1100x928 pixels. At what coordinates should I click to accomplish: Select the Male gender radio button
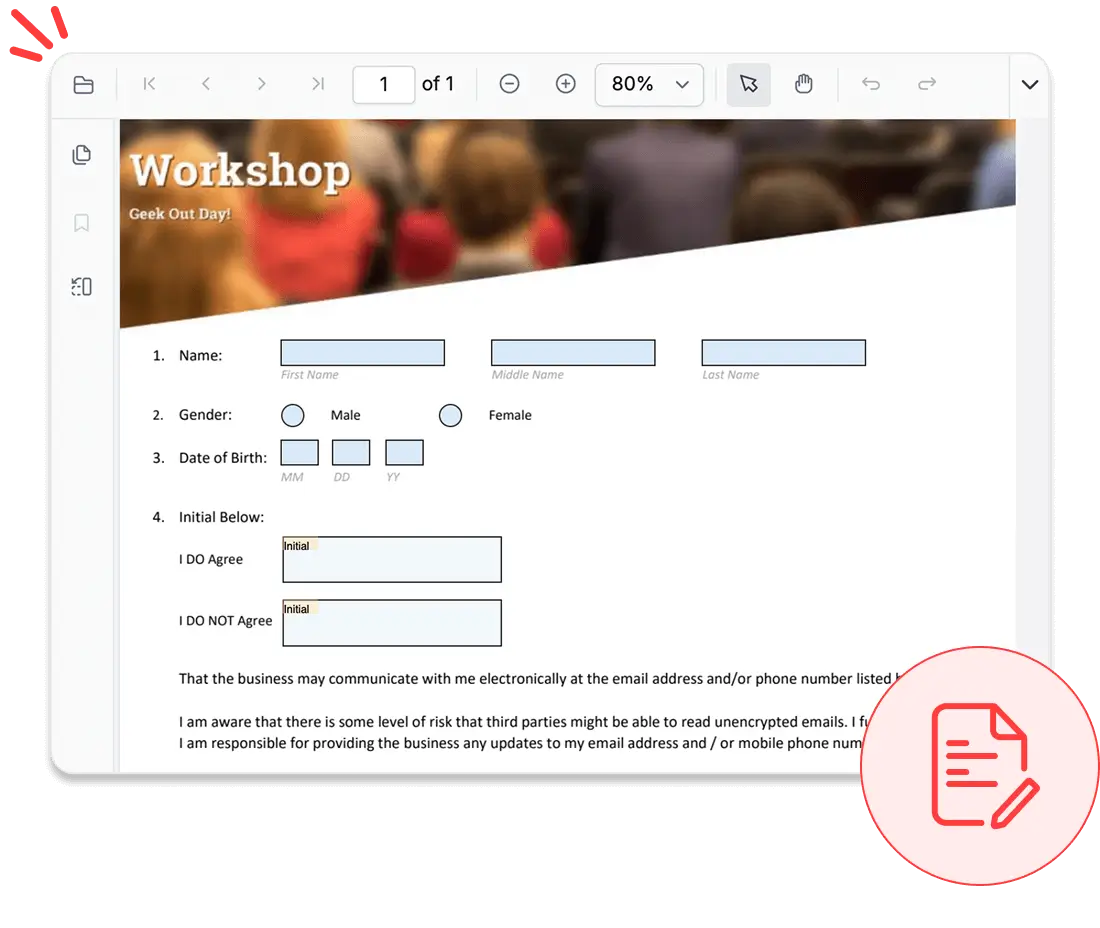[293, 415]
